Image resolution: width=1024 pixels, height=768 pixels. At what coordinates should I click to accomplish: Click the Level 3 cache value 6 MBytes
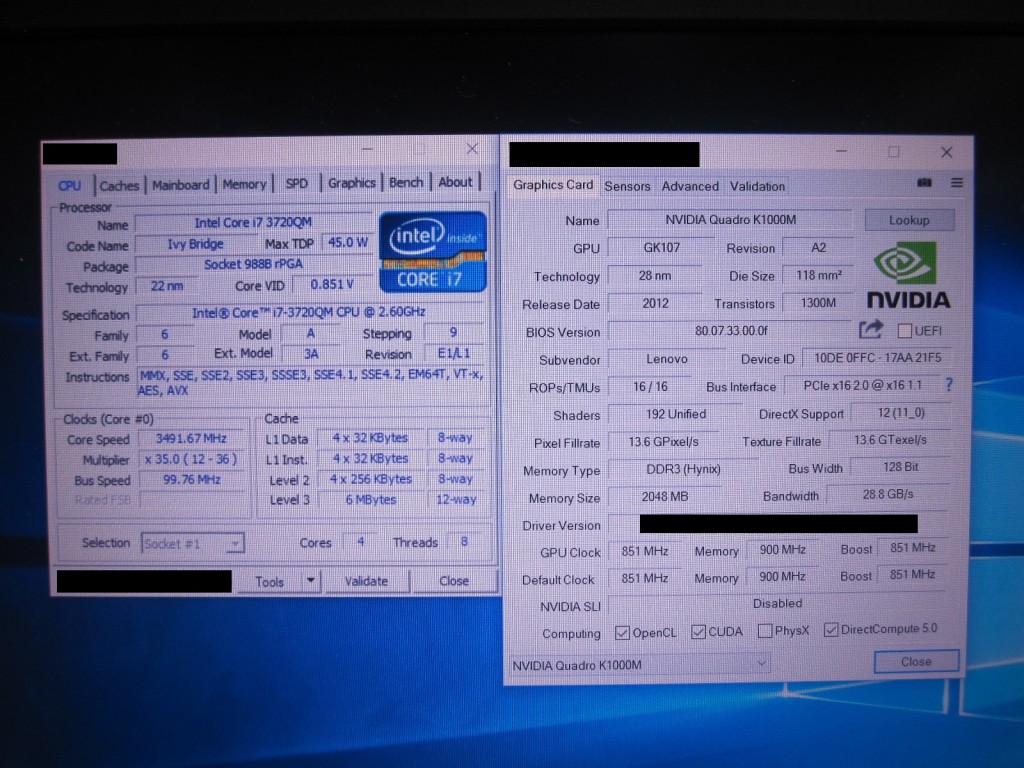370,500
